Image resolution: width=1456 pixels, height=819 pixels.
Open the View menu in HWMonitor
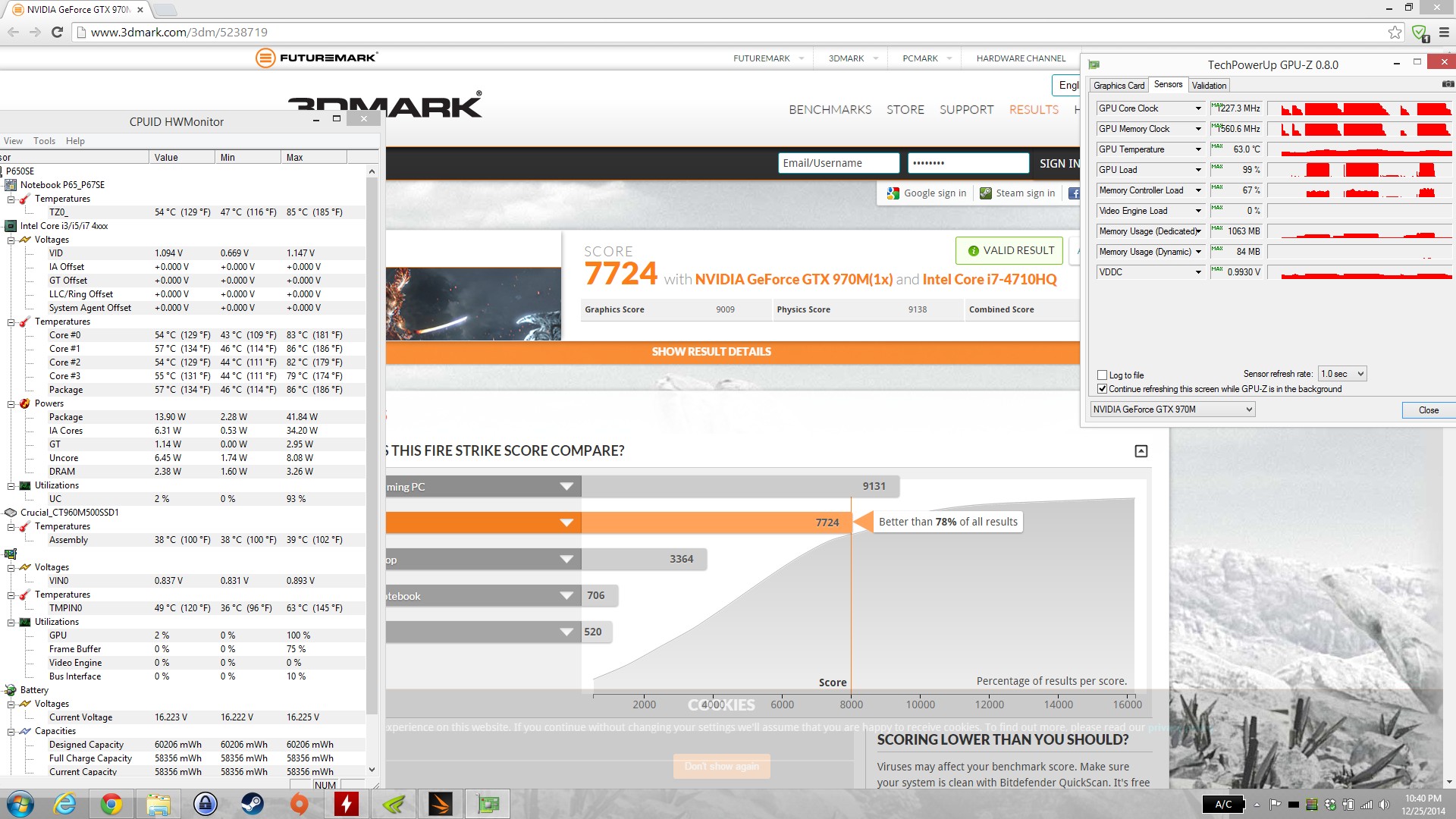(x=13, y=141)
